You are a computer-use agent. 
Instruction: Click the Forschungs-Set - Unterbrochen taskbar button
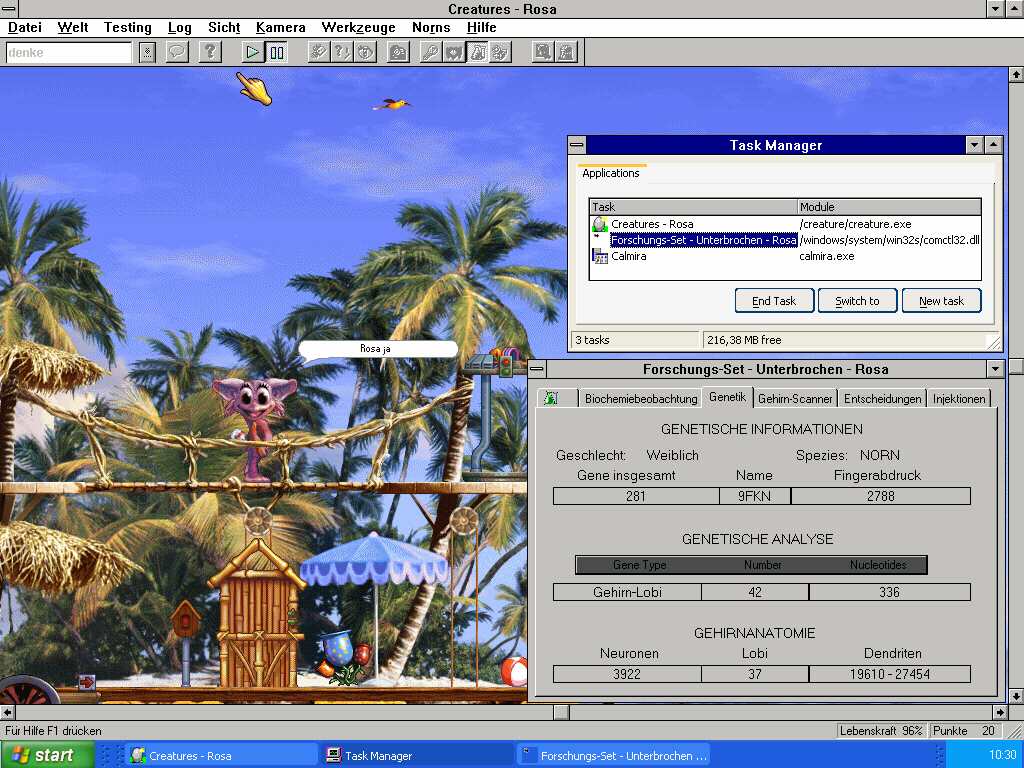click(614, 756)
